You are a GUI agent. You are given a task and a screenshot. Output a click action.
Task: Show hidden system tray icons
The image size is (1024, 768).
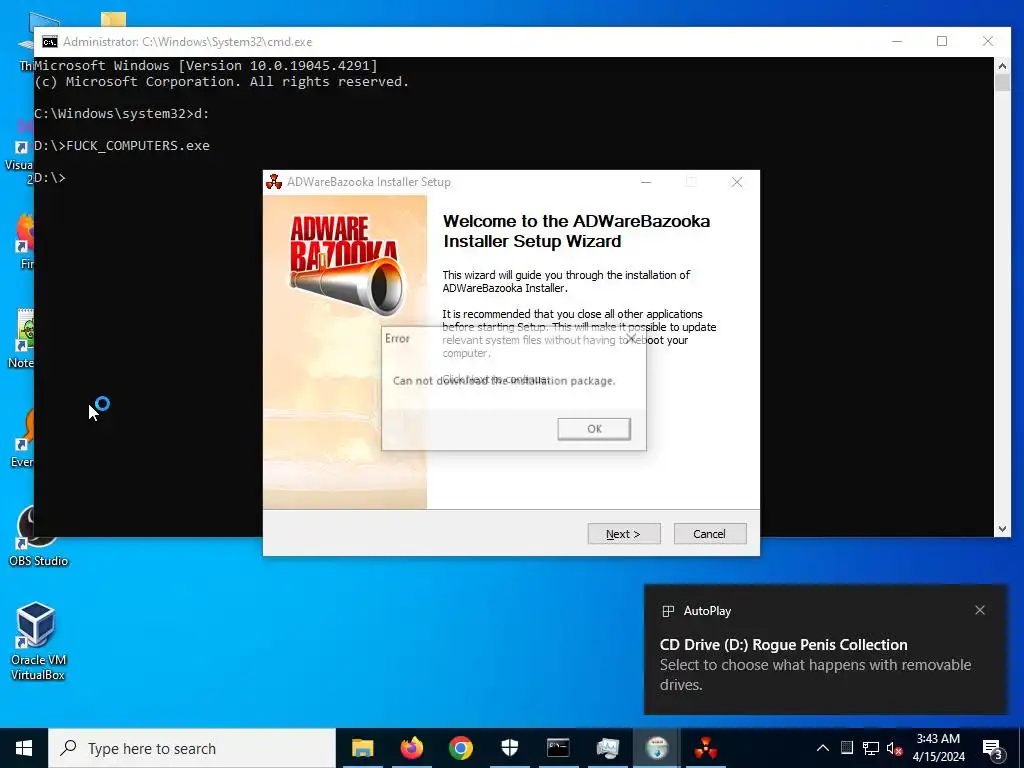pyautogui.click(x=823, y=748)
